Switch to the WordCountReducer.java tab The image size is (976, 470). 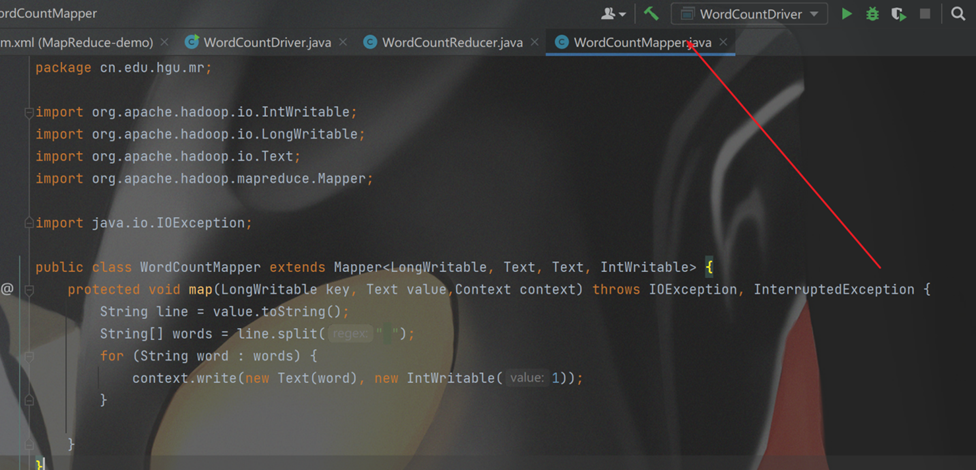452,42
